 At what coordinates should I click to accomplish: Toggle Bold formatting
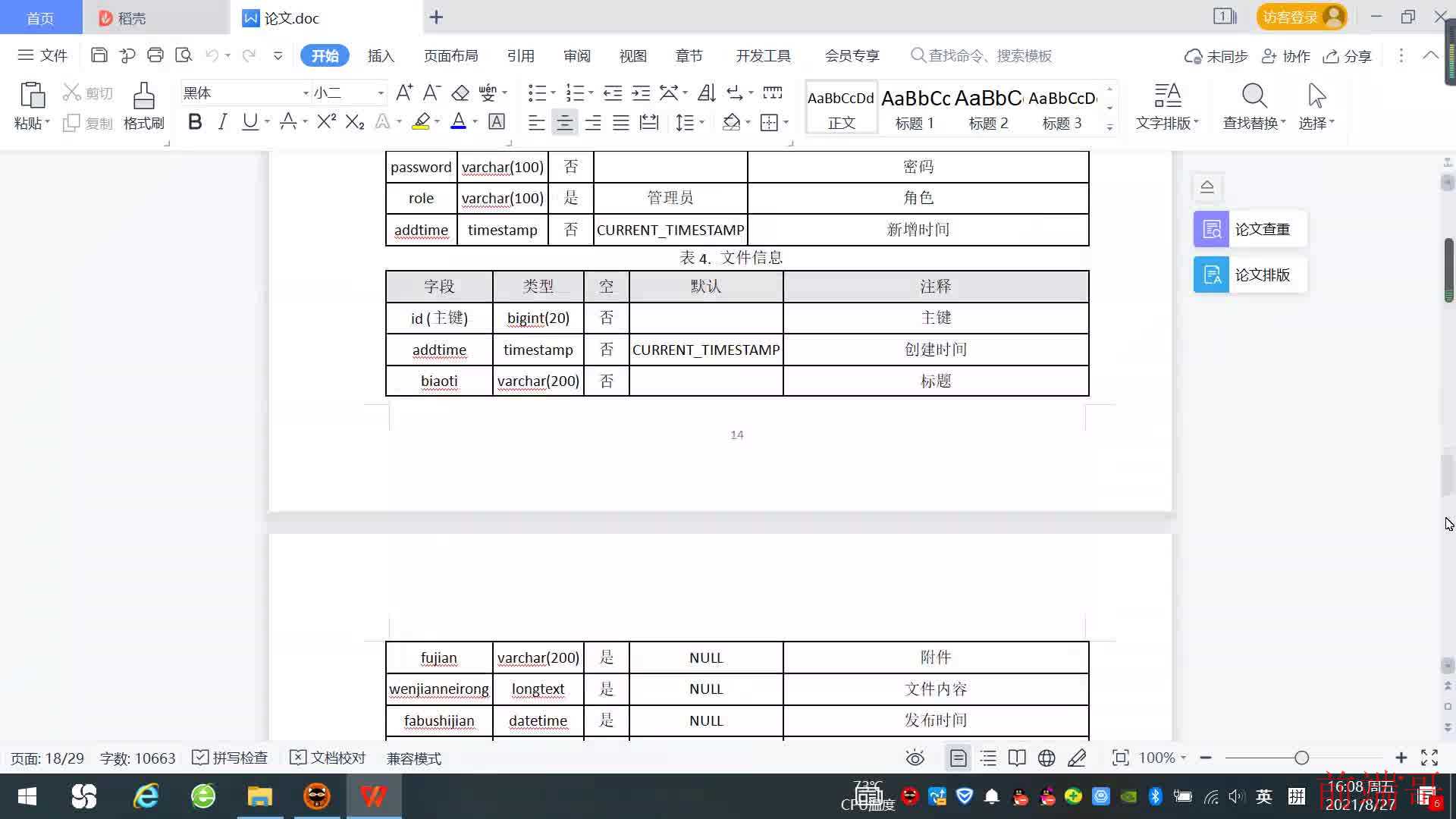click(195, 121)
